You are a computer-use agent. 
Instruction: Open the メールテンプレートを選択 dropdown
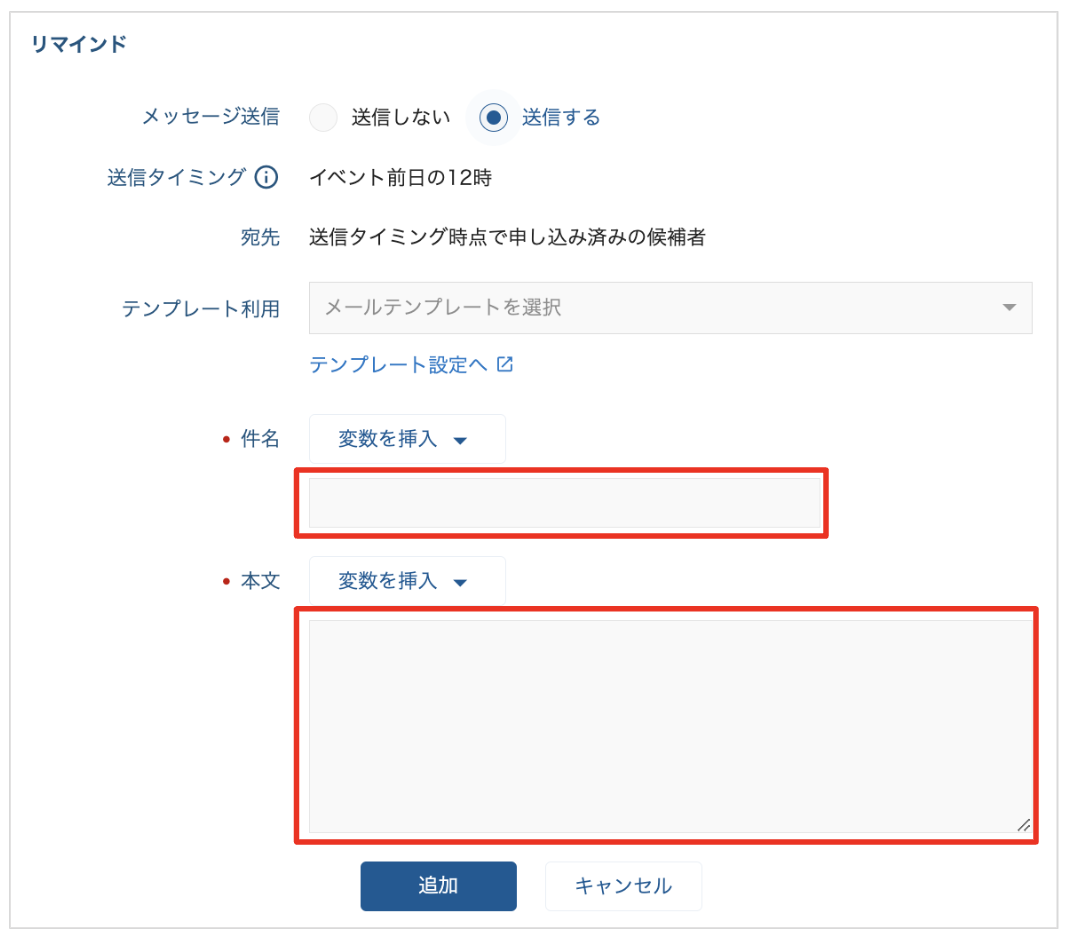(670, 307)
